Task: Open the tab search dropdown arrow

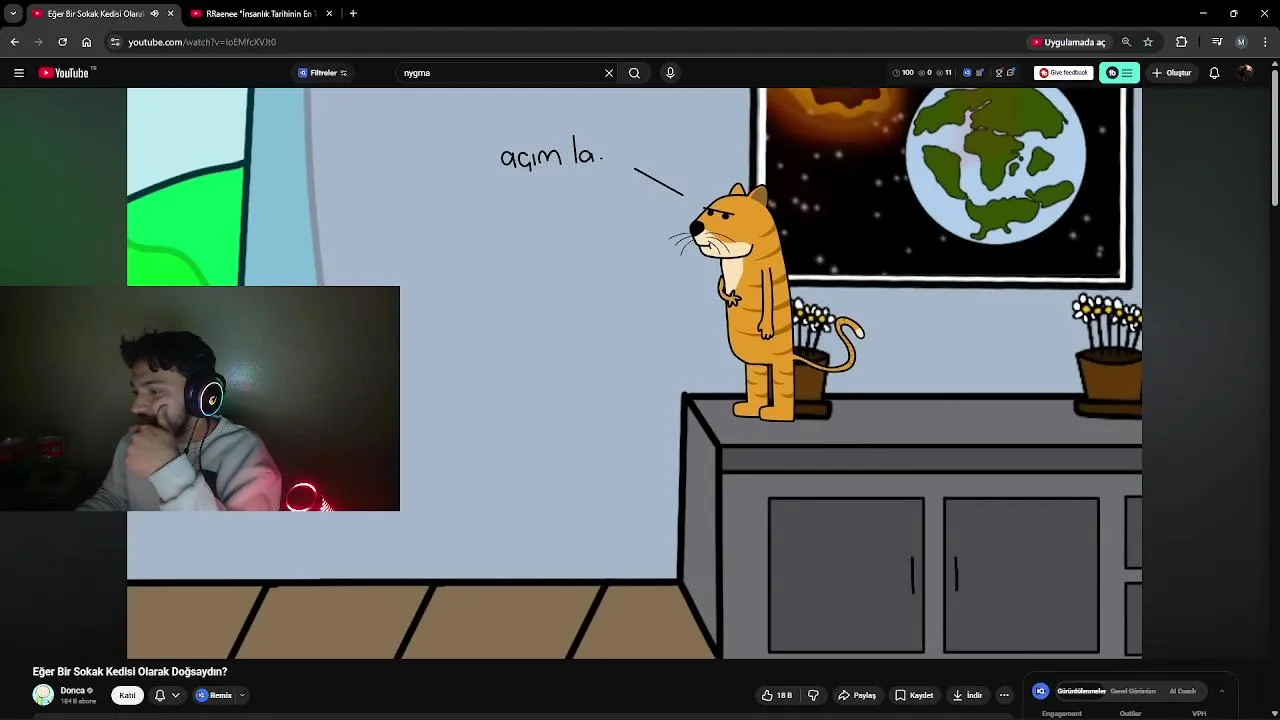Action: click(x=13, y=14)
